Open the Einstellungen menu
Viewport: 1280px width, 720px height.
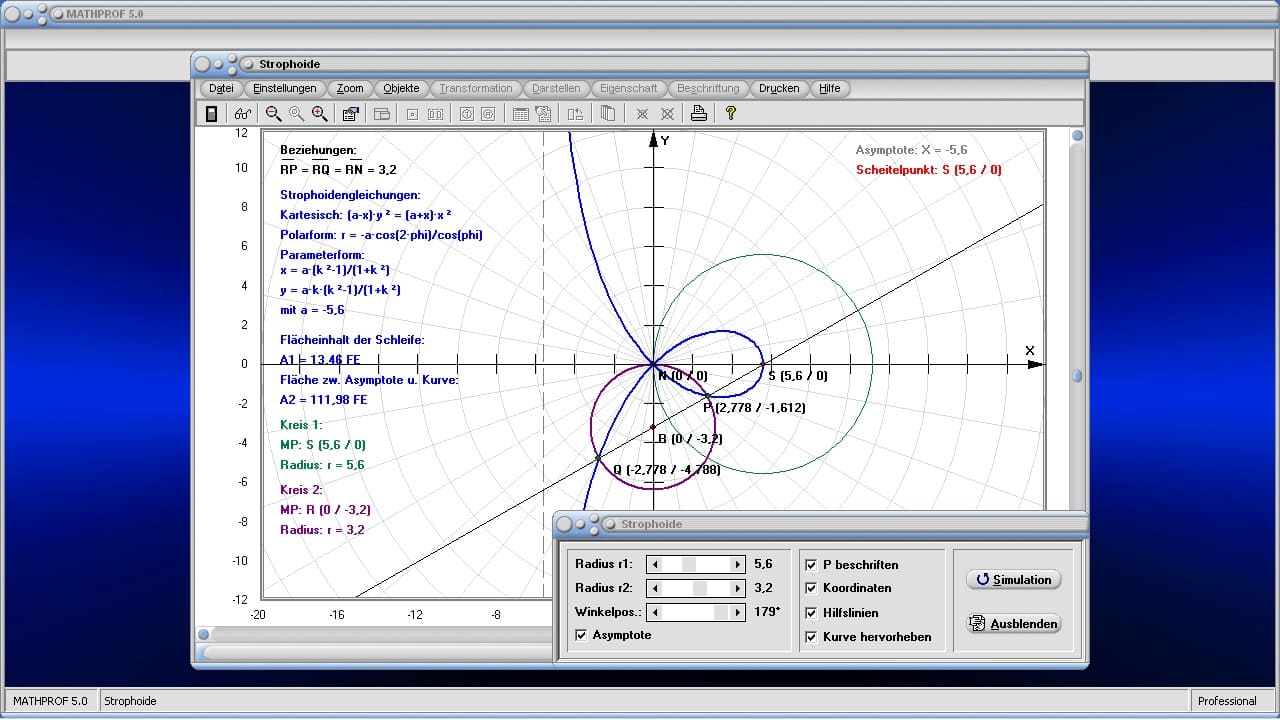285,88
